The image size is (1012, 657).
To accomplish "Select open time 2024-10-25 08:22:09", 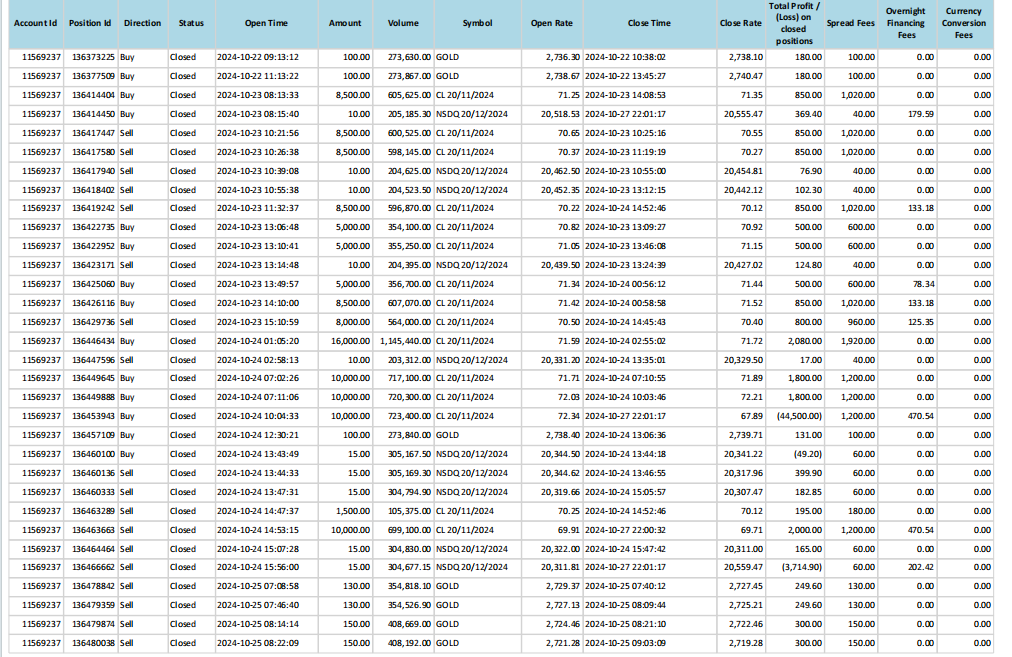I will (258, 643).
